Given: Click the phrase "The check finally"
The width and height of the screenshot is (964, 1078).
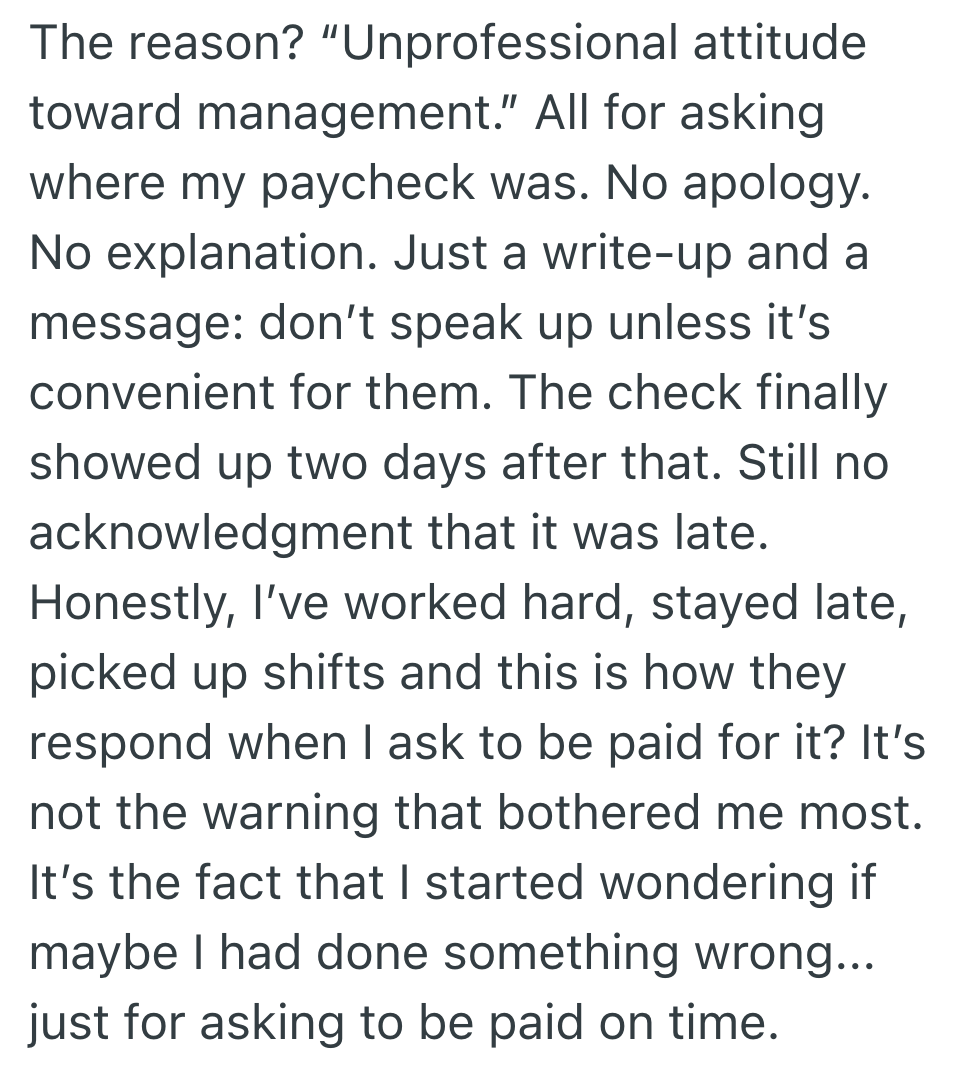Looking at the screenshot, I should click(x=697, y=395).
